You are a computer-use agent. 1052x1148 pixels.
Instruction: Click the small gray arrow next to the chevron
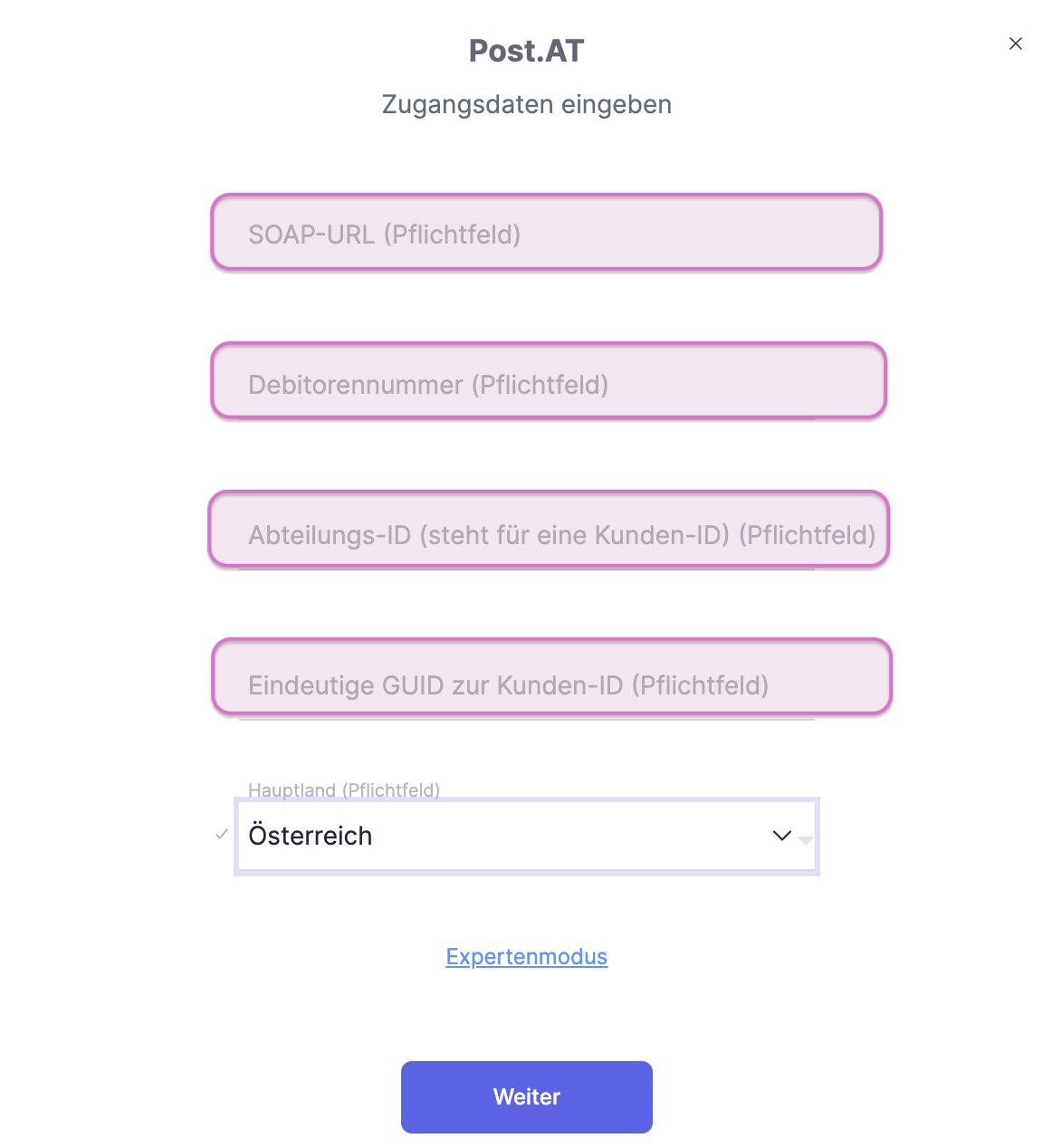[x=805, y=841]
